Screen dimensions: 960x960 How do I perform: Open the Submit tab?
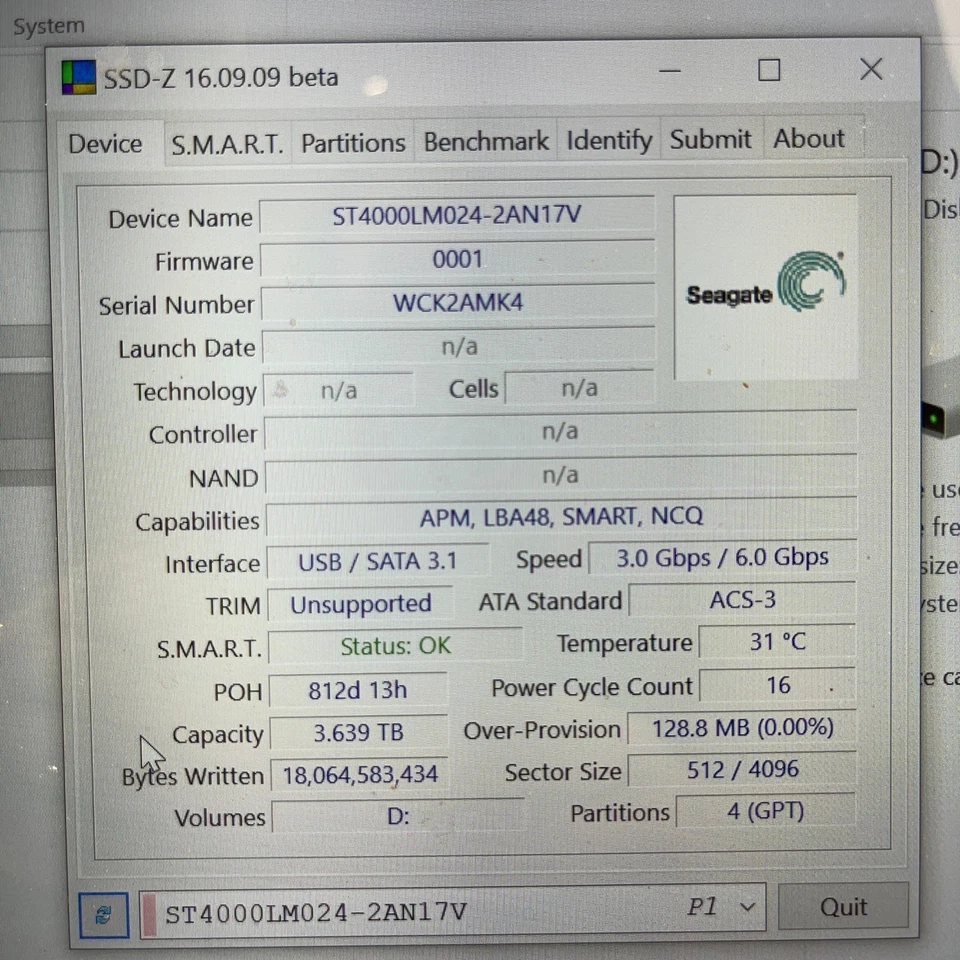pyautogui.click(x=710, y=139)
